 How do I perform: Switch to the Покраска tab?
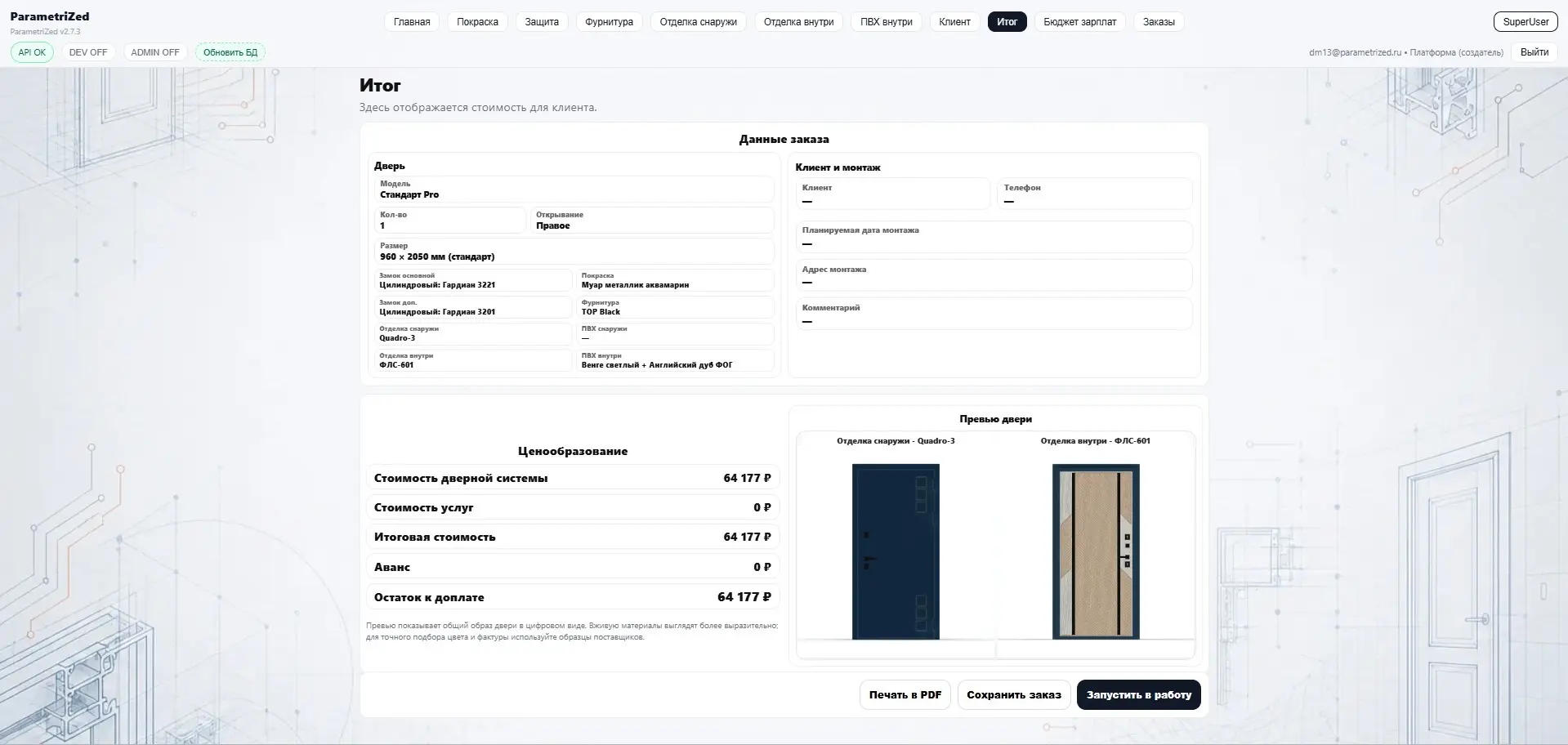coord(477,22)
